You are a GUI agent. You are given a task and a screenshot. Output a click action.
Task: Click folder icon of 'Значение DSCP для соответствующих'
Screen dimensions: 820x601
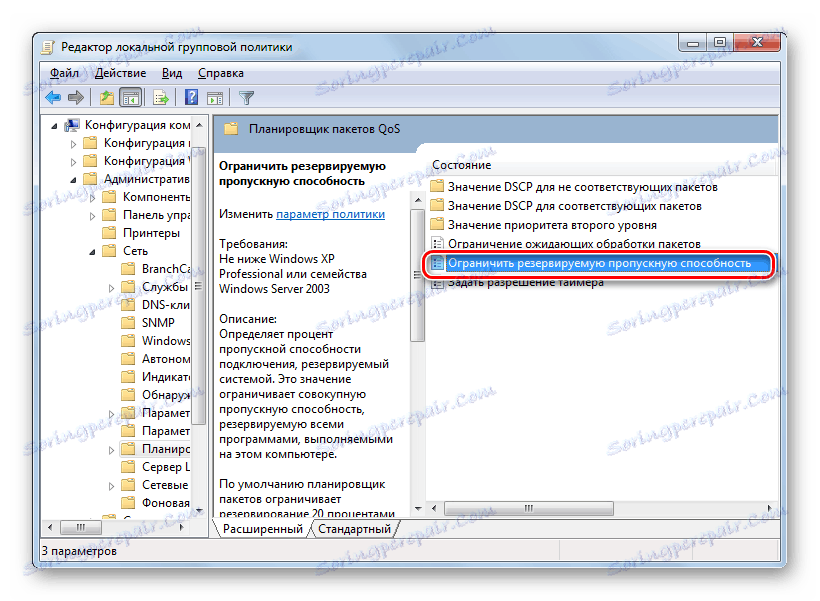point(437,206)
